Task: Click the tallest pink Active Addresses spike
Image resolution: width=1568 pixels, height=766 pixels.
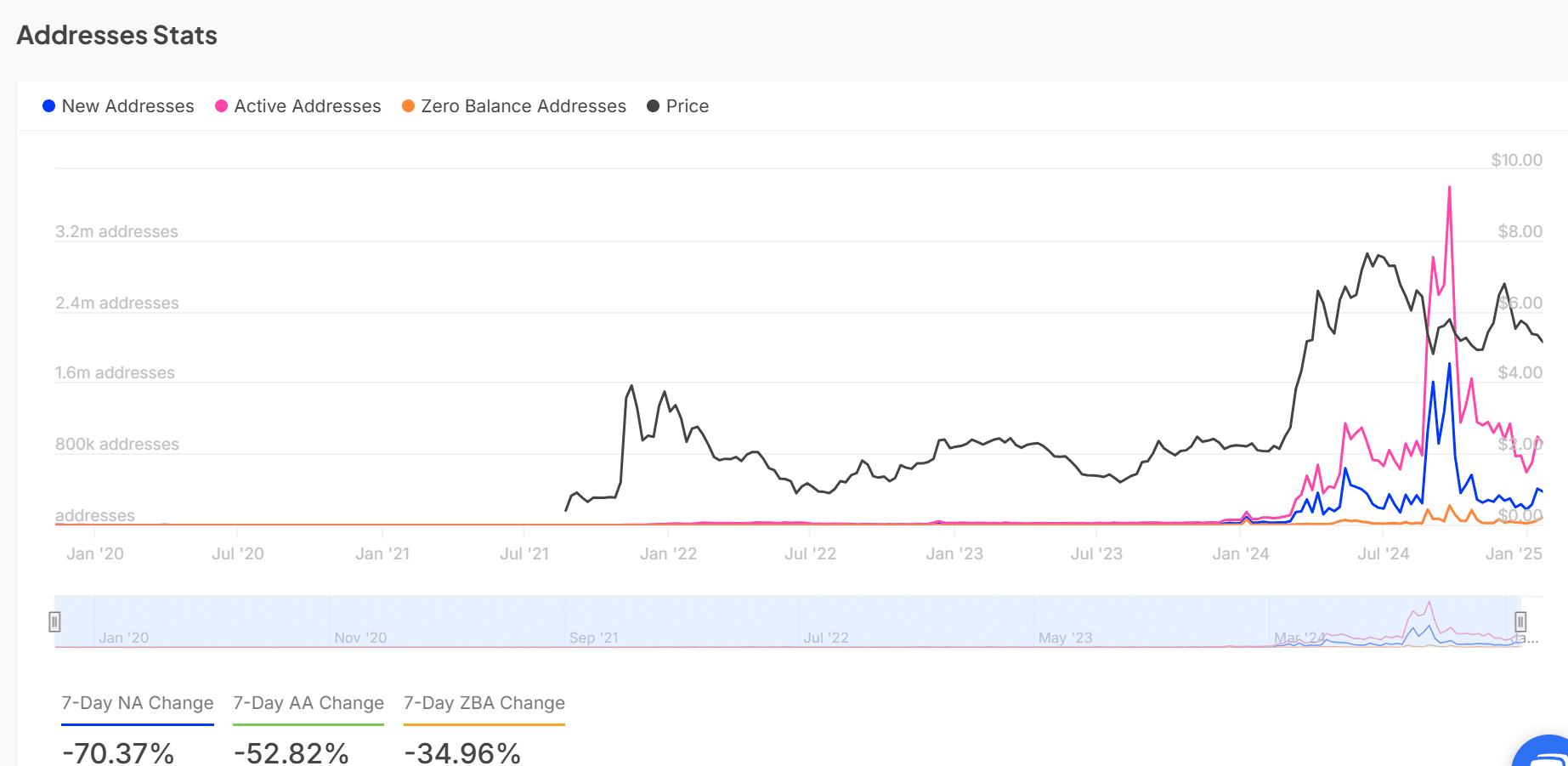Action: coord(1449,188)
